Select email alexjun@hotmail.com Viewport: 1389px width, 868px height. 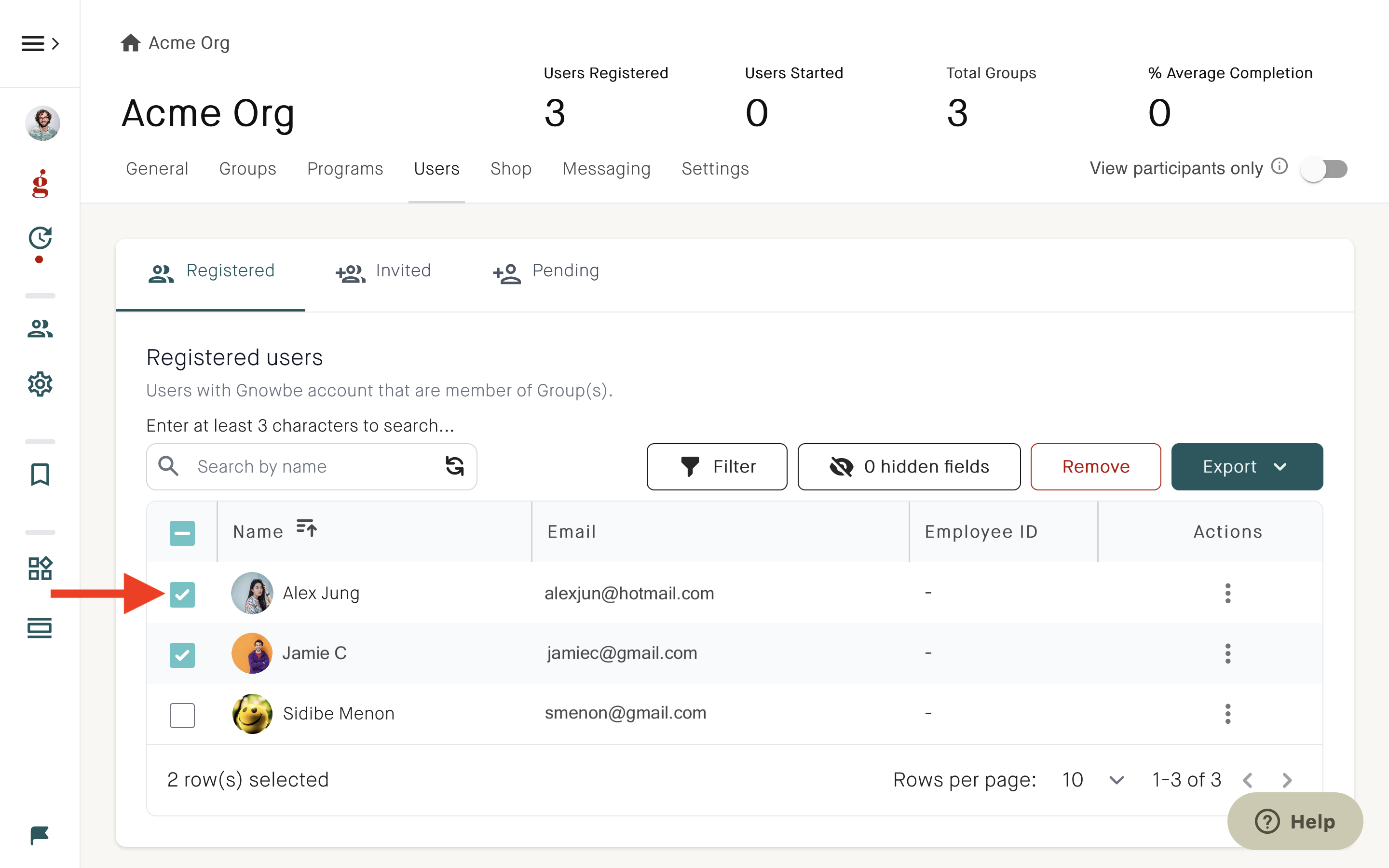(629, 593)
